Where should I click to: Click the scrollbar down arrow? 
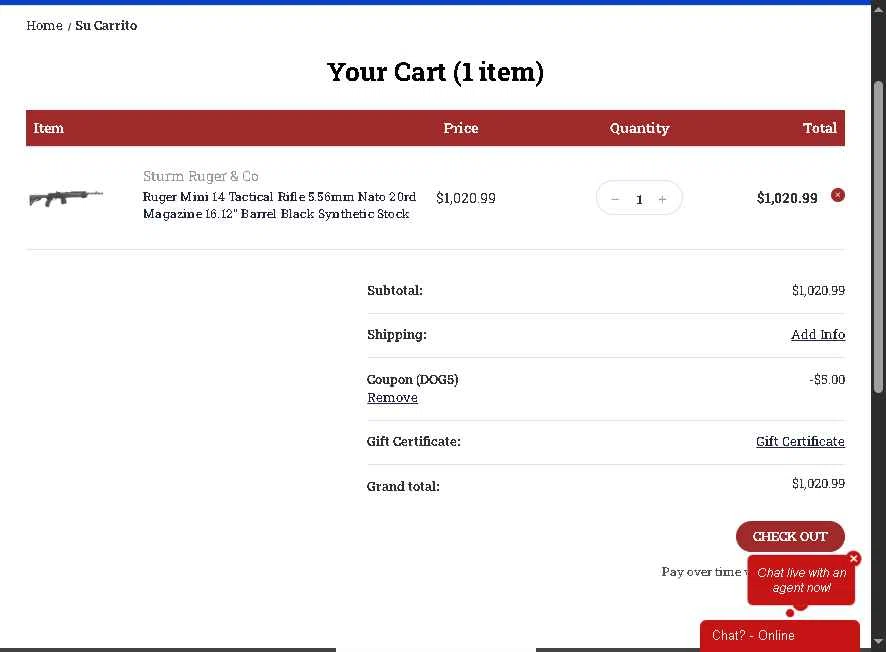click(878, 641)
